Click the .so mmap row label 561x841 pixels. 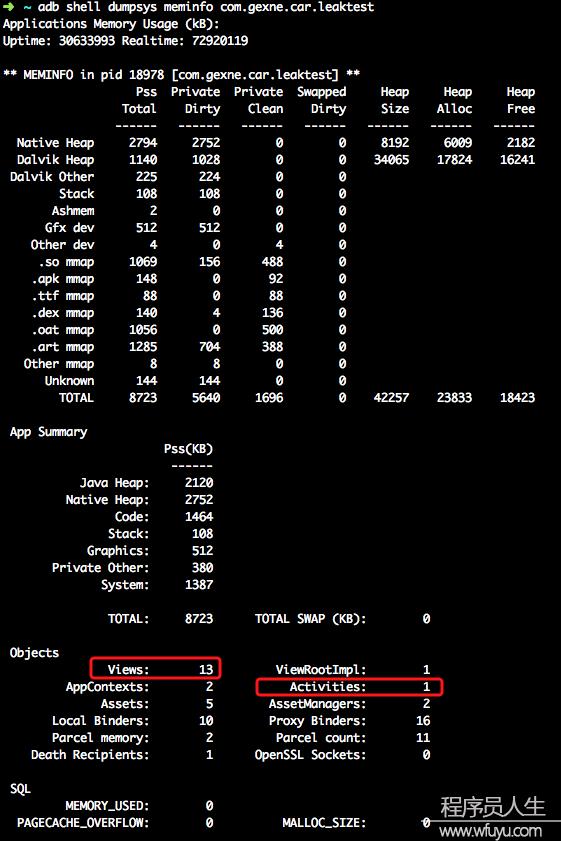pos(66,262)
